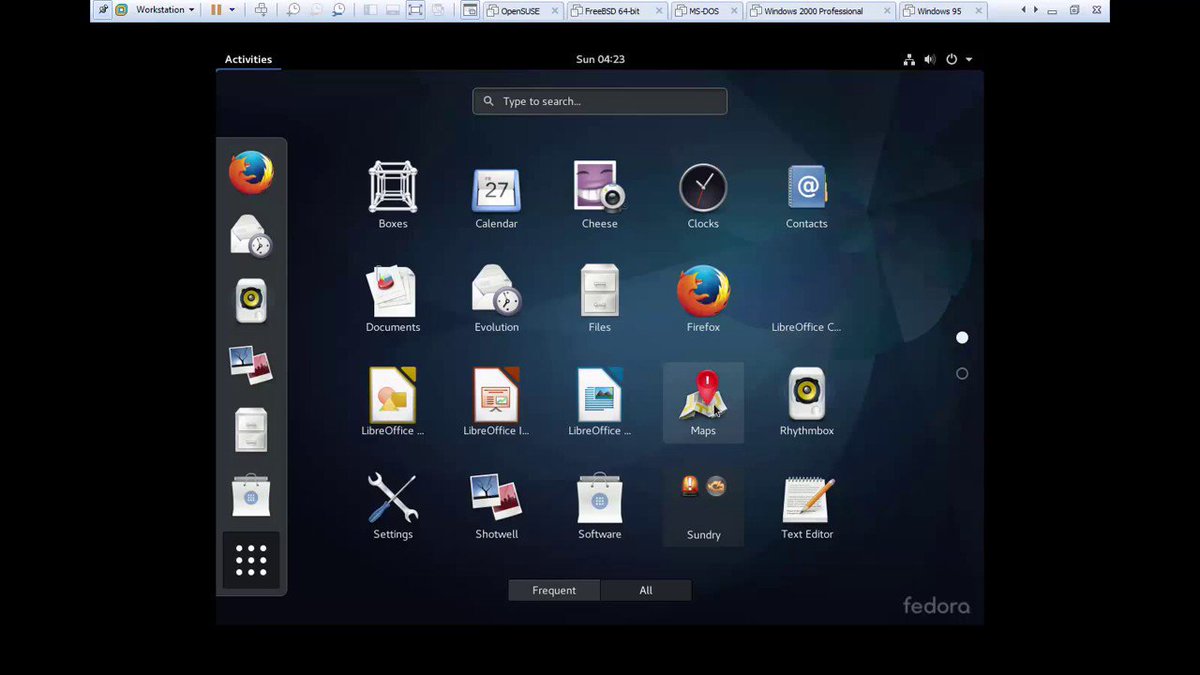Click the power icon in top bar
1200x675 pixels.
tap(951, 59)
